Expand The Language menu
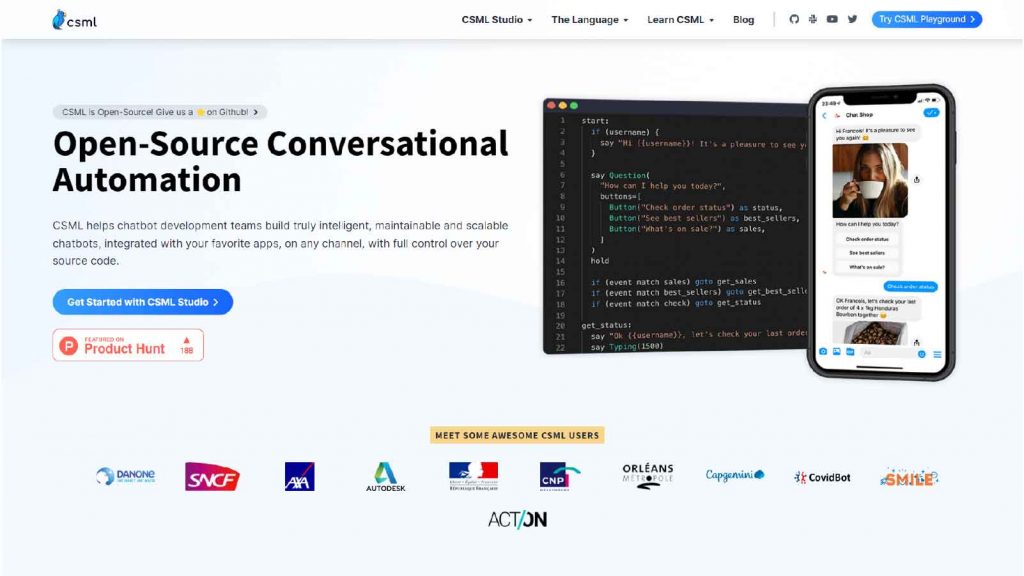This screenshot has height=576, width=1024. [x=590, y=20]
